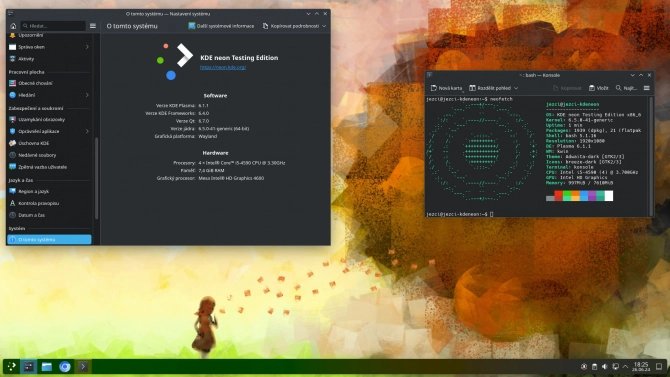Expand the Oprávnění aplikace chevron
Screen dimensions: 670x377
[x=87, y=132]
